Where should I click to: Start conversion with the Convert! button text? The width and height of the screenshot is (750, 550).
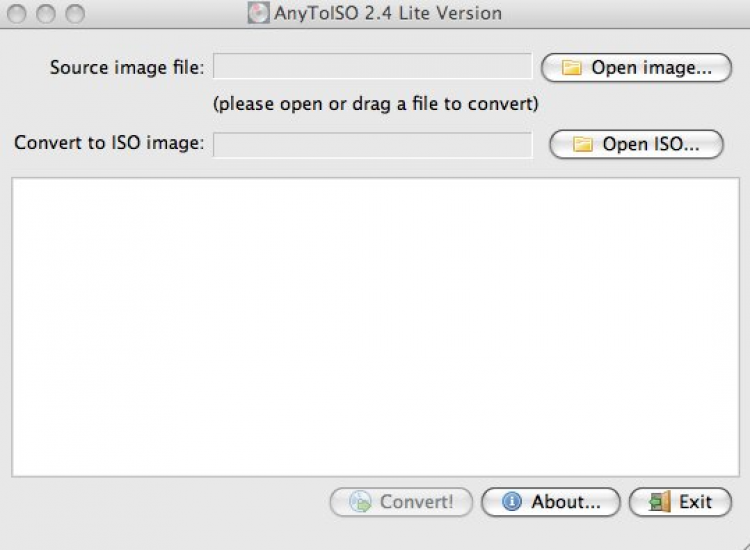(416, 502)
